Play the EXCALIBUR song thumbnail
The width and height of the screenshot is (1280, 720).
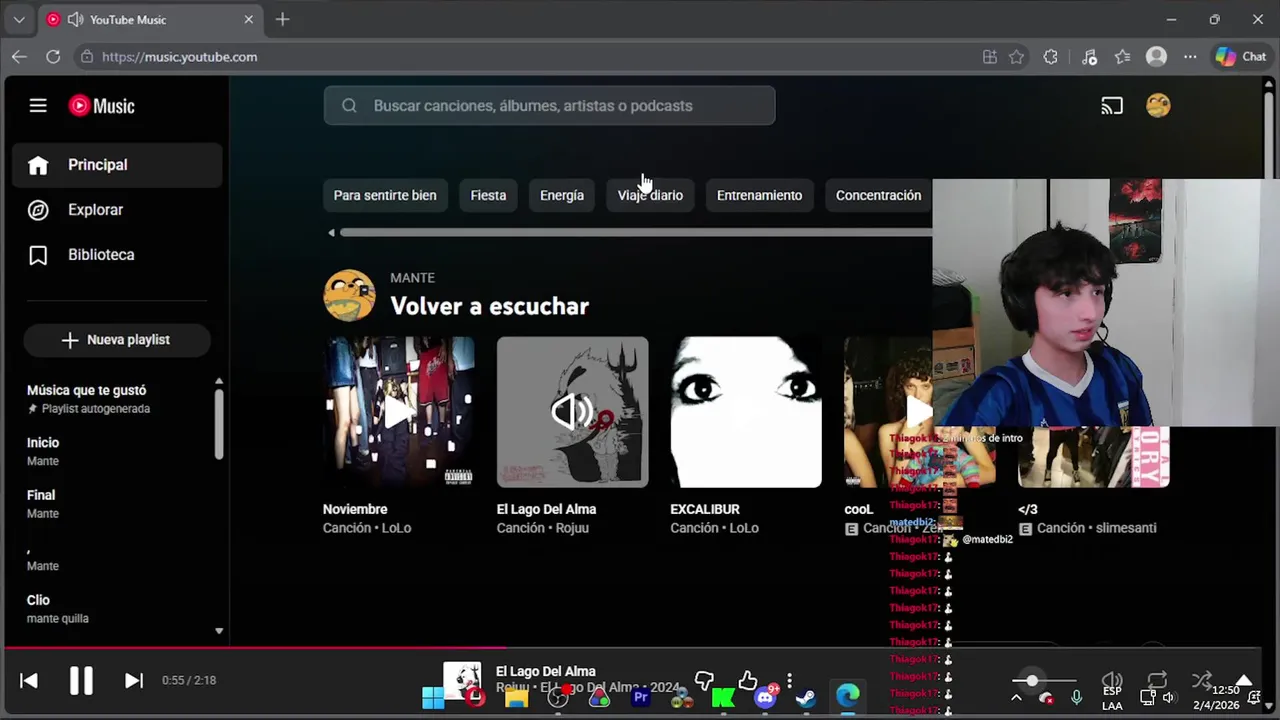coord(746,412)
